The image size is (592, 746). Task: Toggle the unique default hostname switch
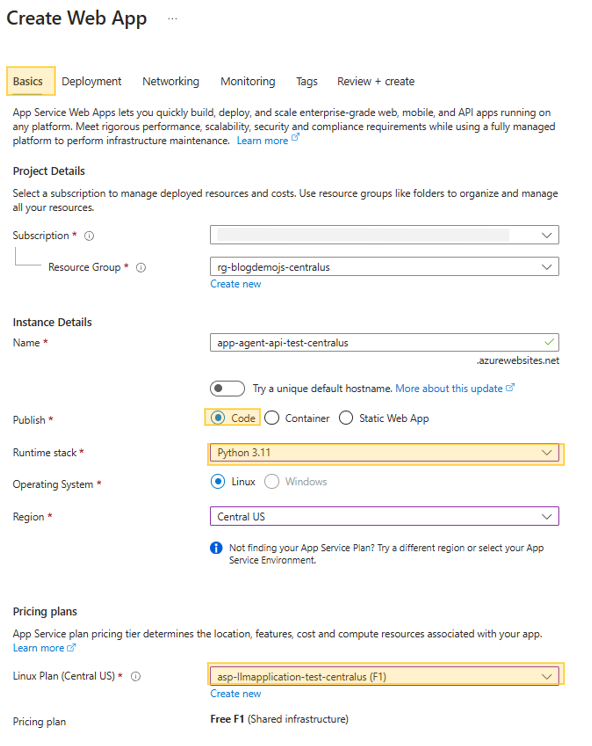click(x=227, y=388)
